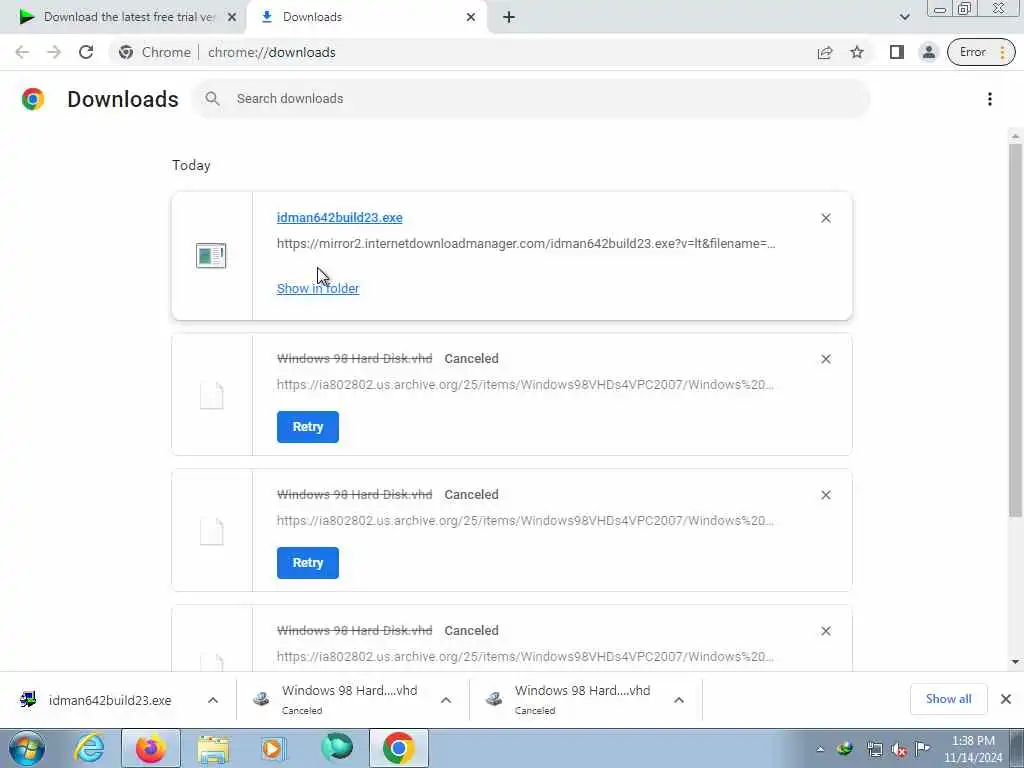Click the Chrome taskbar icon
This screenshot has width=1024, height=768.
point(399,748)
